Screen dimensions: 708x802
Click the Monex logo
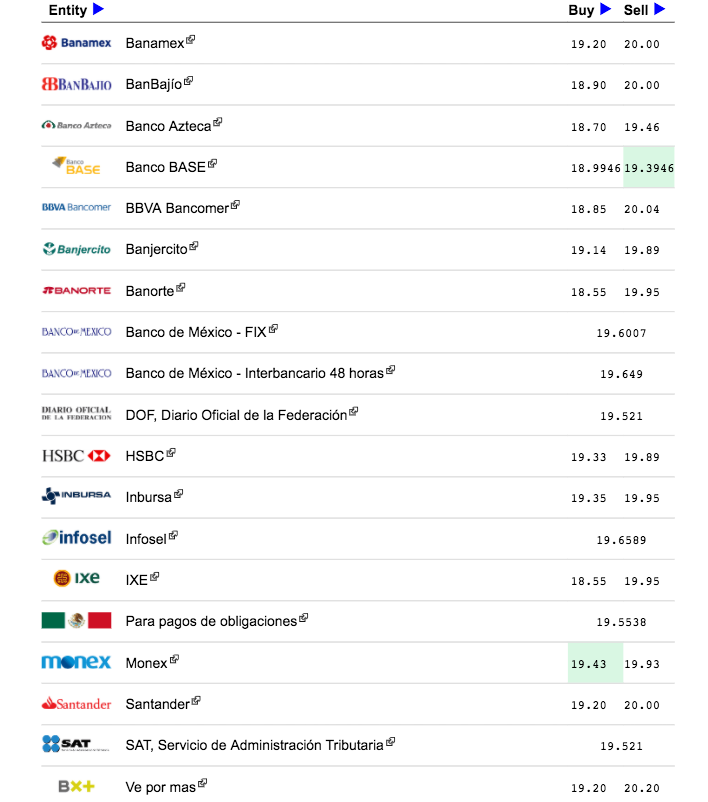click(x=76, y=662)
